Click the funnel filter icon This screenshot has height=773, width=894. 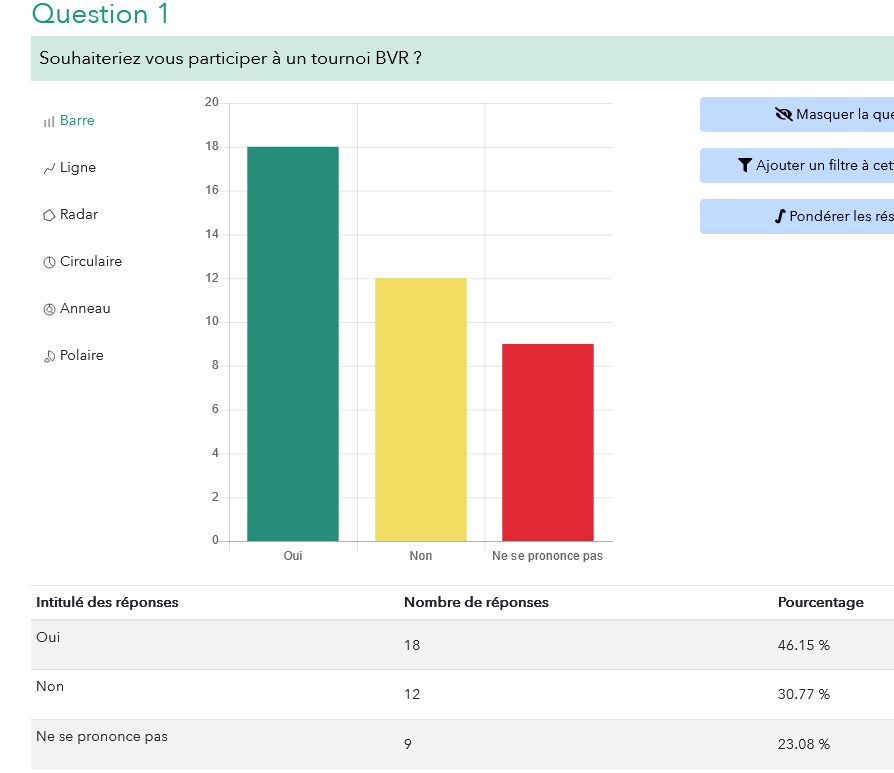(744, 166)
